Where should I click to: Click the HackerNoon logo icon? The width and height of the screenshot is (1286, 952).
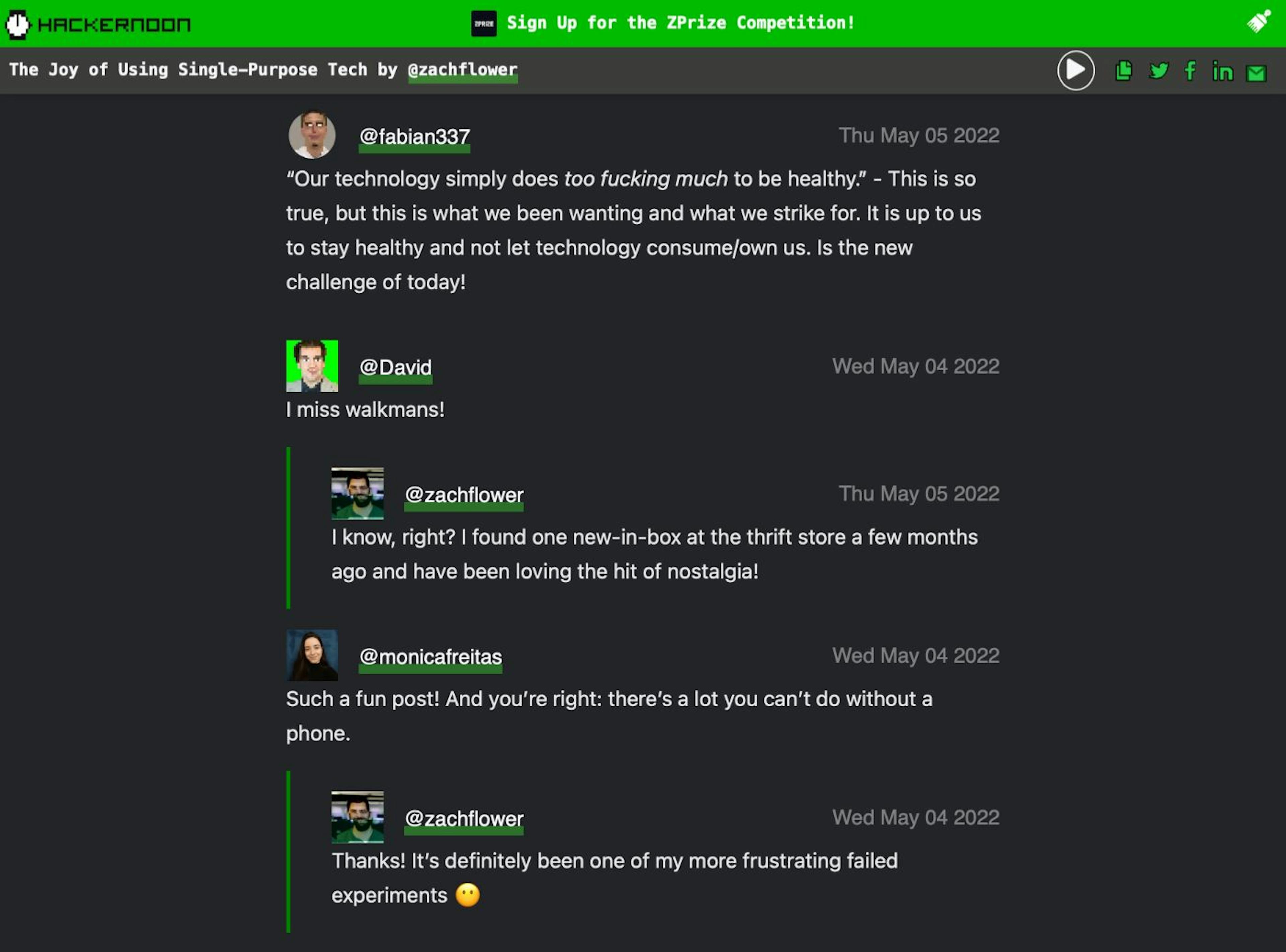(17, 24)
